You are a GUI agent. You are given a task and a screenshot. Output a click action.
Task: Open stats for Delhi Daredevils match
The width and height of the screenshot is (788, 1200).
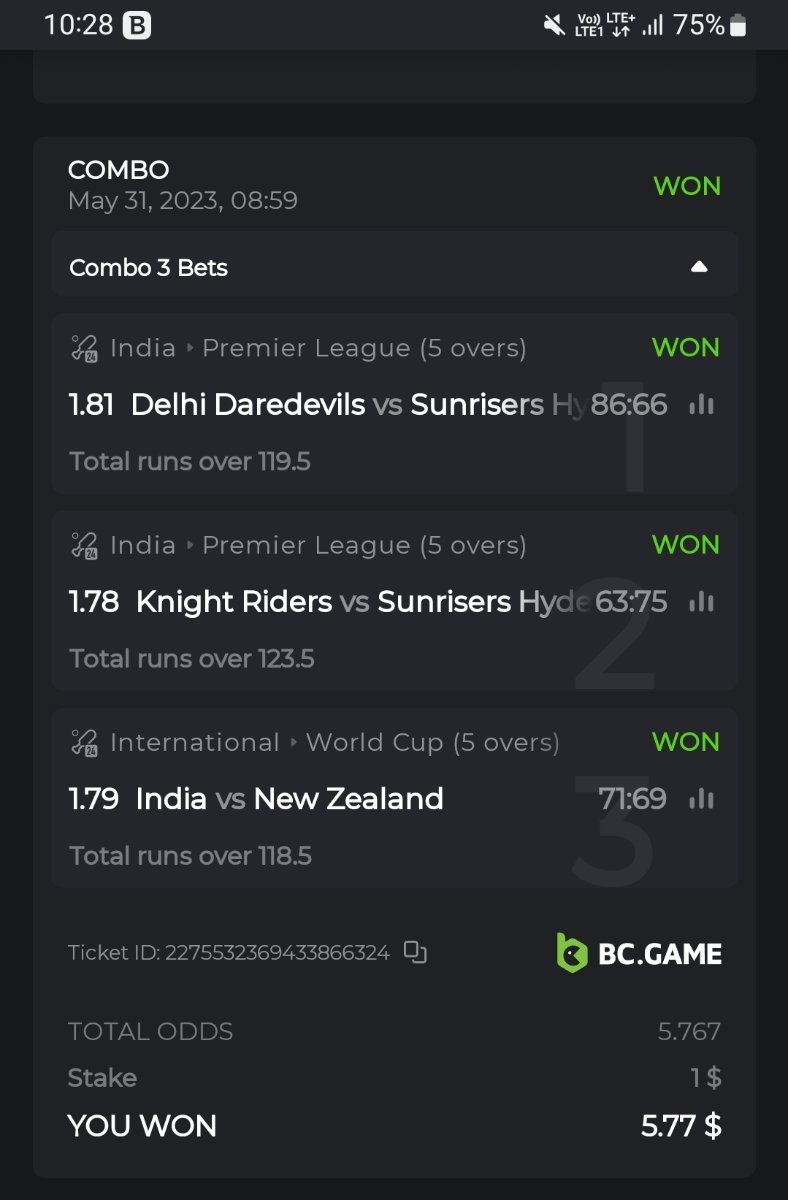click(x=702, y=404)
